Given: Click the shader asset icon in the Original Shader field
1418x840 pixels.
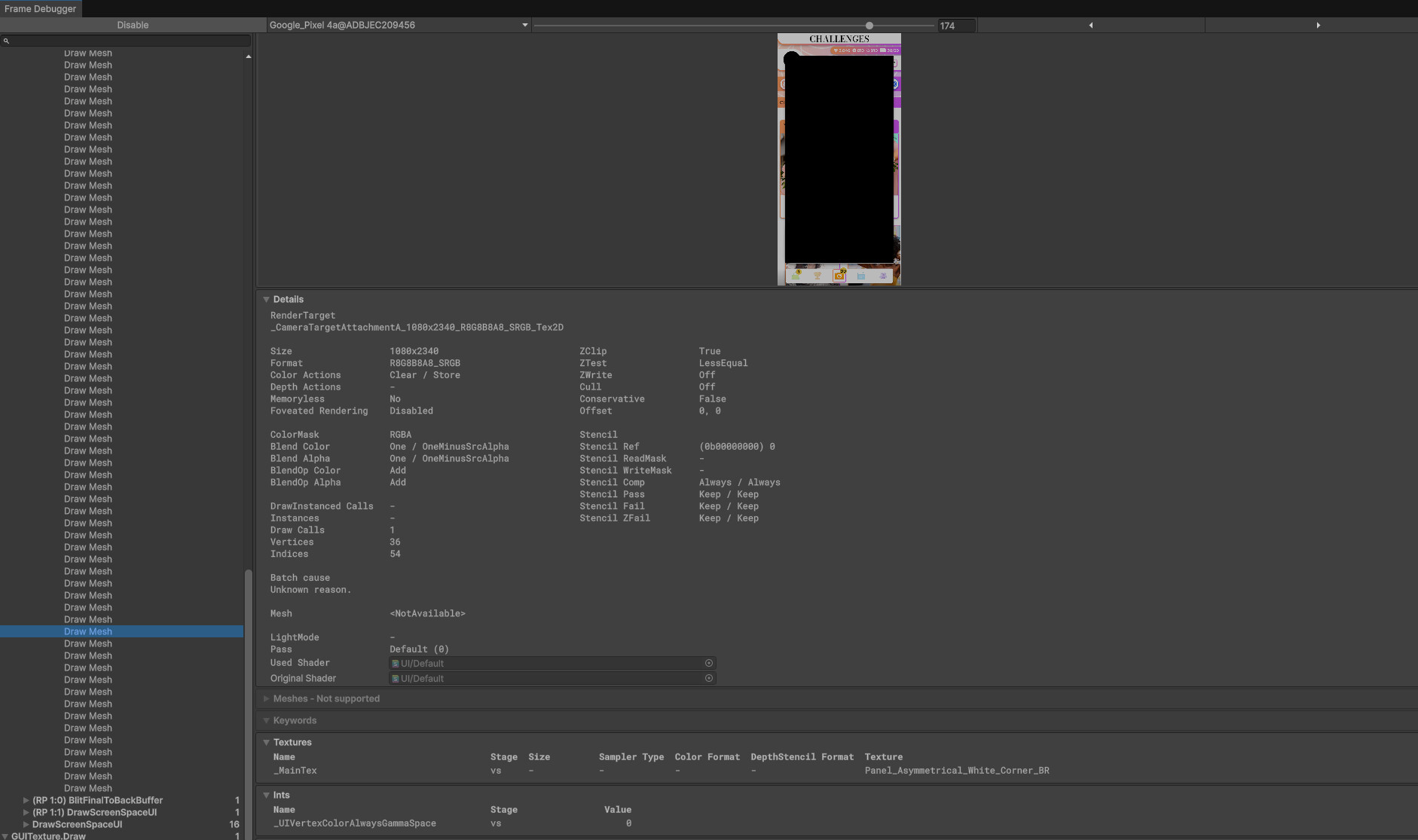Looking at the screenshot, I should pyautogui.click(x=395, y=678).
